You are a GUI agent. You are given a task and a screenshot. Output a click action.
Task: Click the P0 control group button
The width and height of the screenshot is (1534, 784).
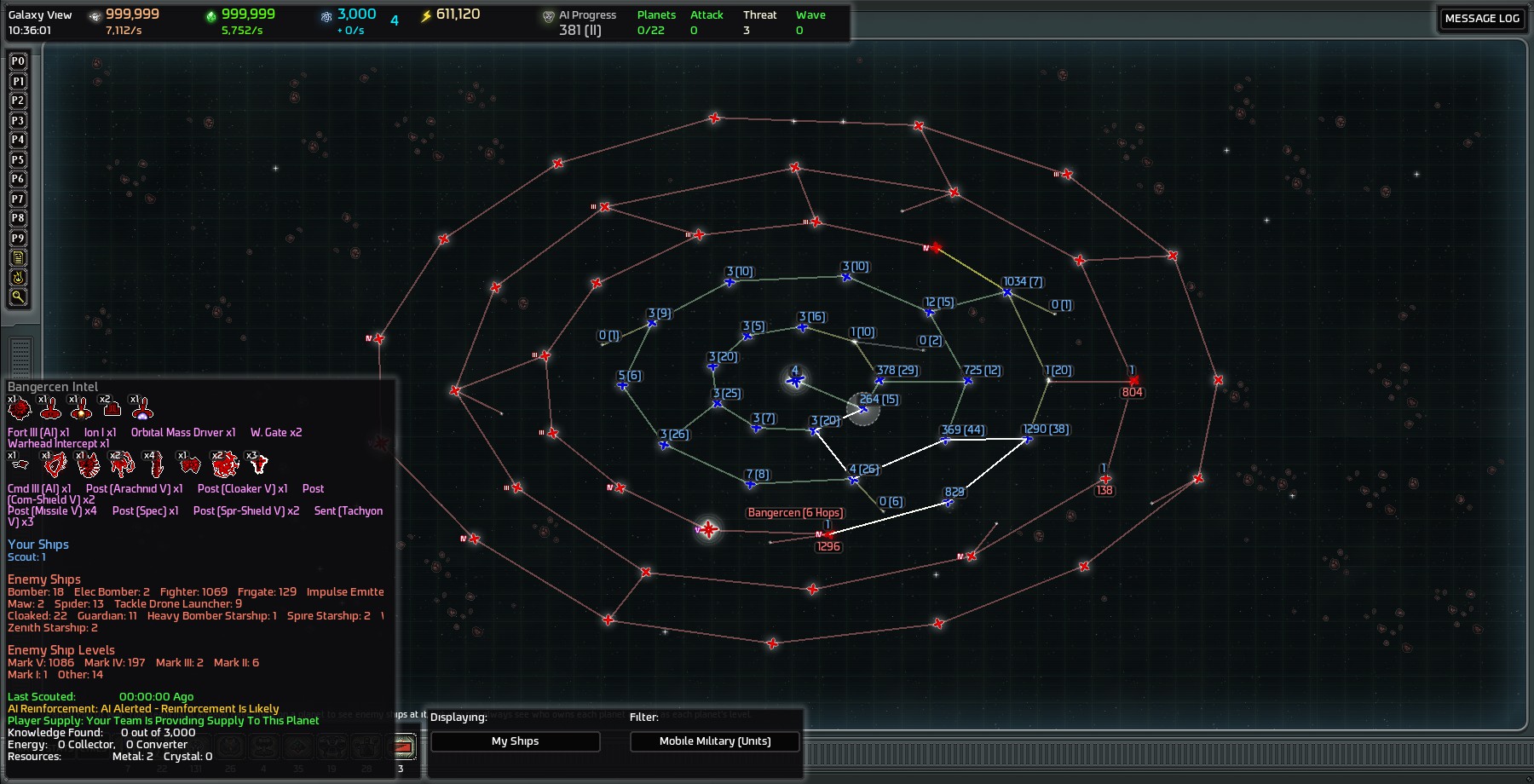[x=18, y=61]
